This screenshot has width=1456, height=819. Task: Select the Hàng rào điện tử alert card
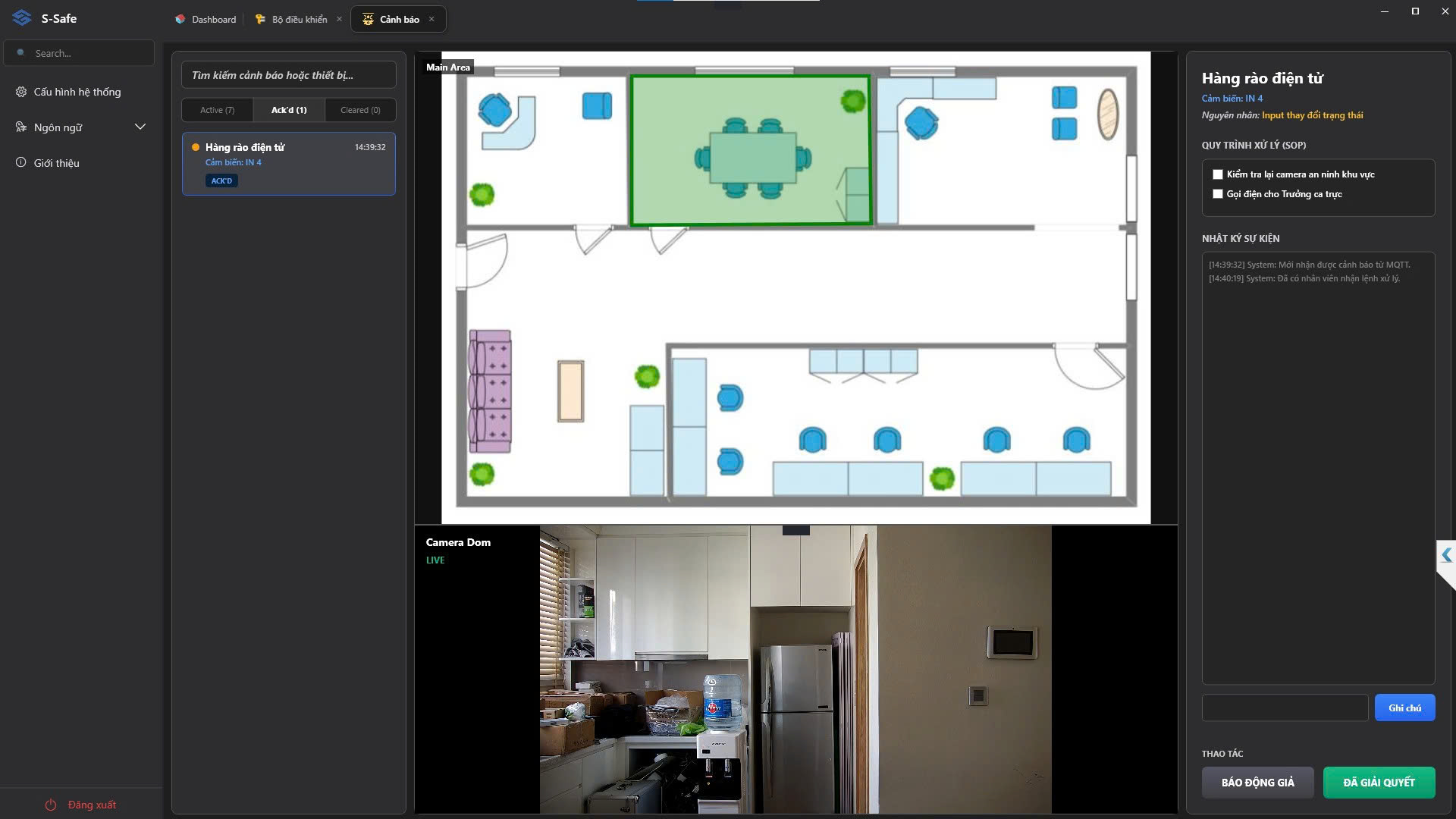pos(288,164)
